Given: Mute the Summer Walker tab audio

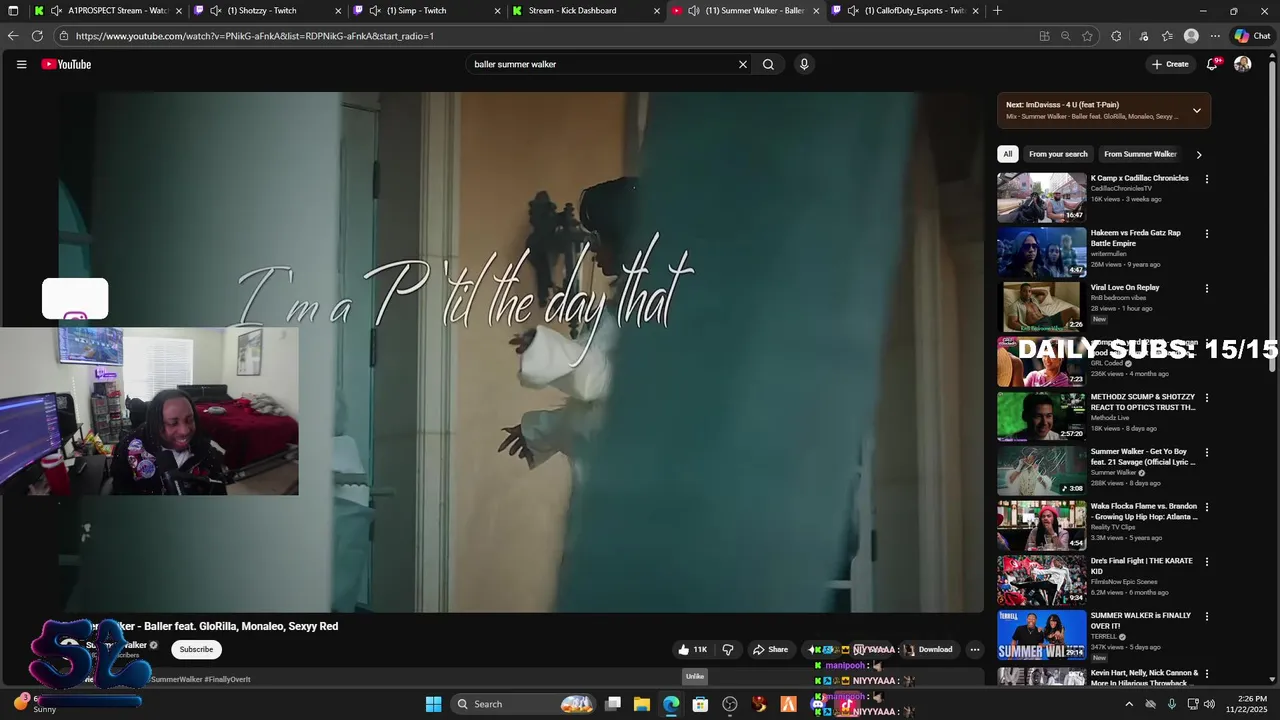Looking at the screenshot, I should tap(693, 11).
